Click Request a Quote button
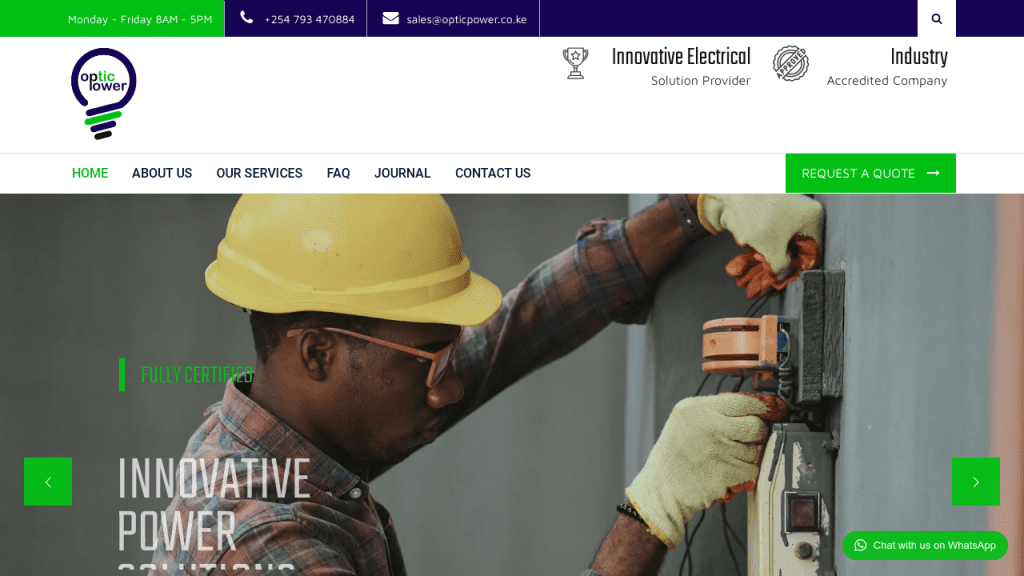The width and height of the screenshot is (1024, 576). [871, 173]
